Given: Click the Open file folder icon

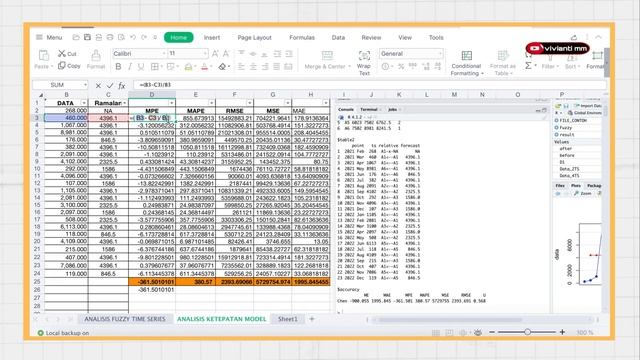Looking at the screenshot, I should (x=76, y=38).
